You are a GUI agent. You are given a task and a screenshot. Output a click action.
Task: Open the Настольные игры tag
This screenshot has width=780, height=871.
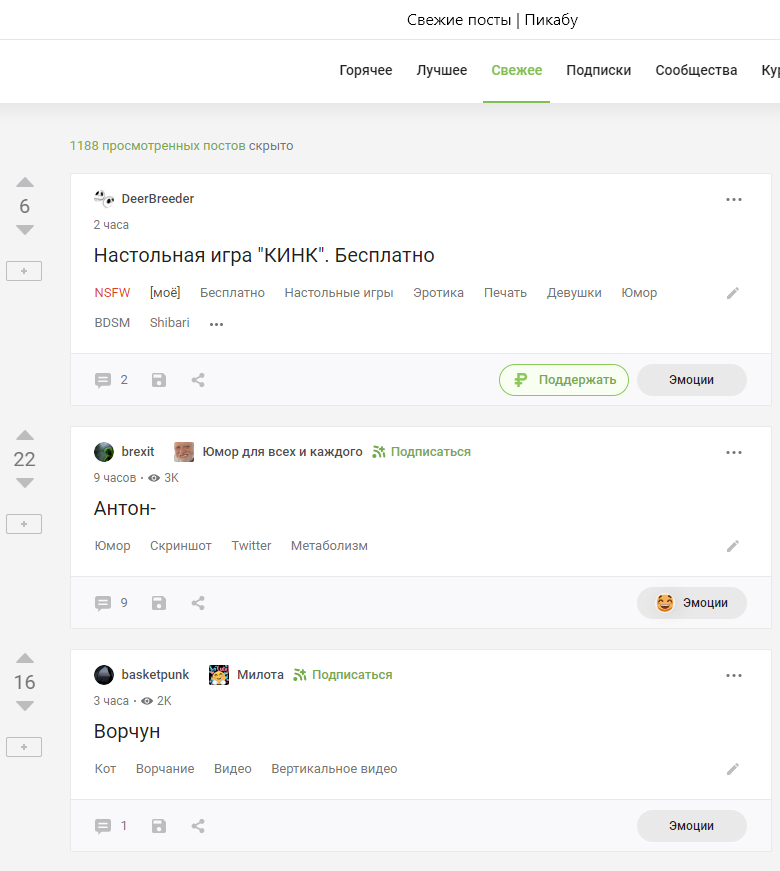[338, 293]
